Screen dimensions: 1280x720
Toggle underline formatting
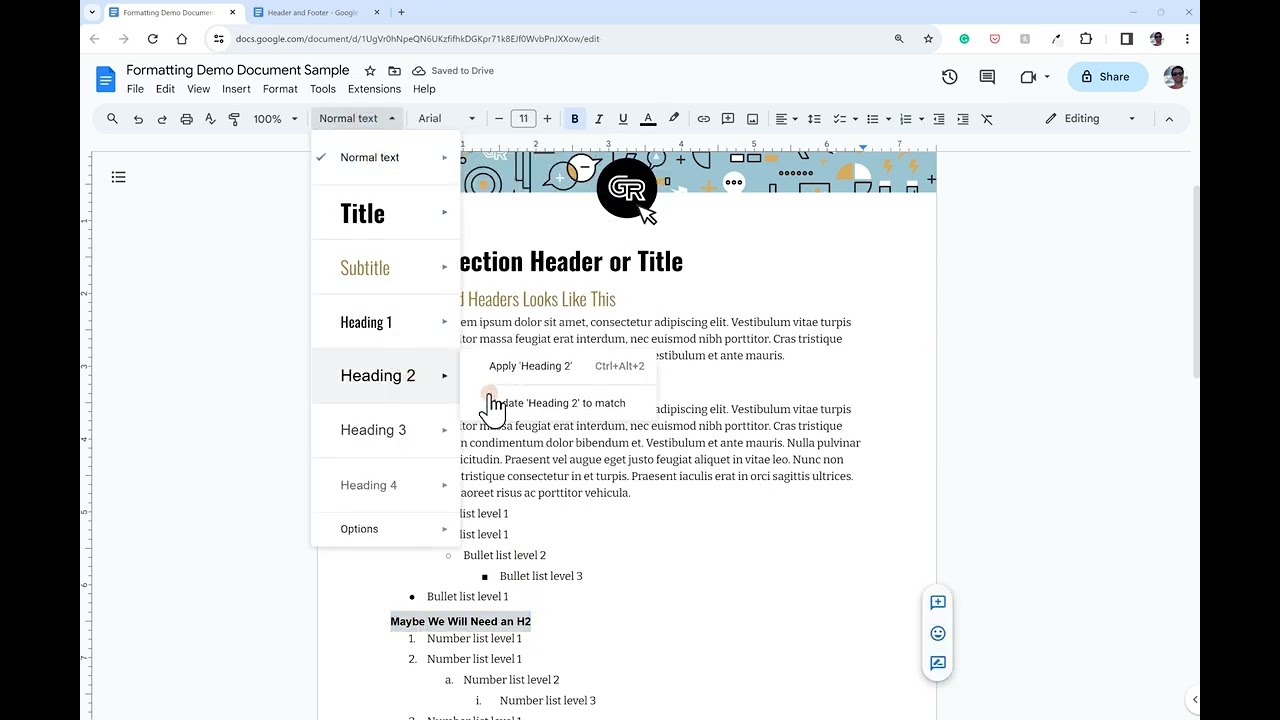click(623, 119)
